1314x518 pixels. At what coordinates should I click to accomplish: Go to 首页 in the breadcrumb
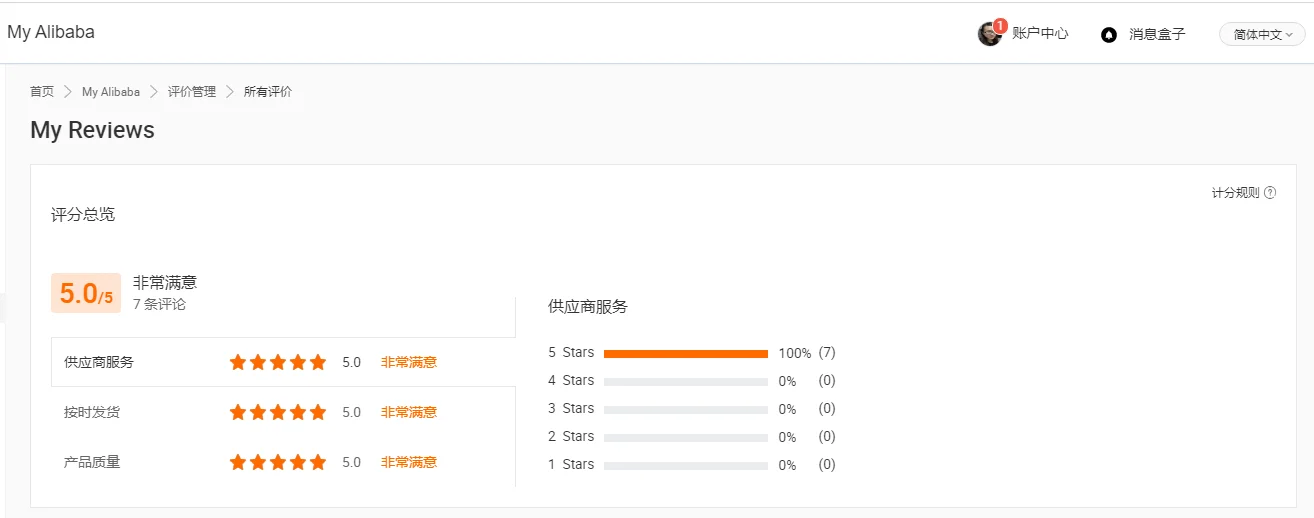(42, 91)
